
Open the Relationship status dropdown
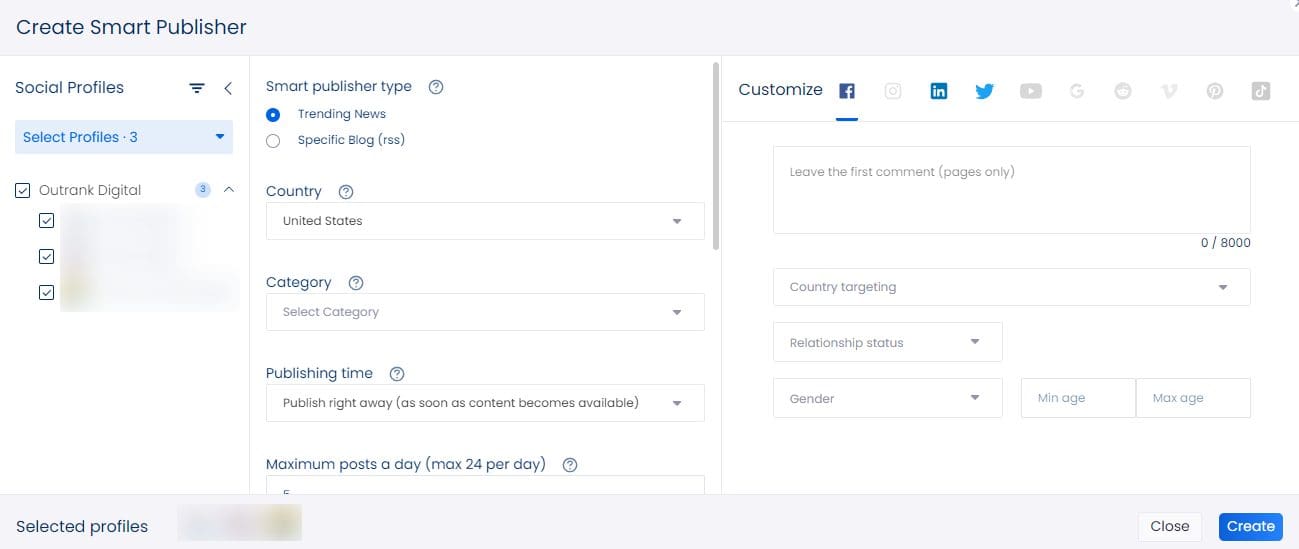[887, 342]
